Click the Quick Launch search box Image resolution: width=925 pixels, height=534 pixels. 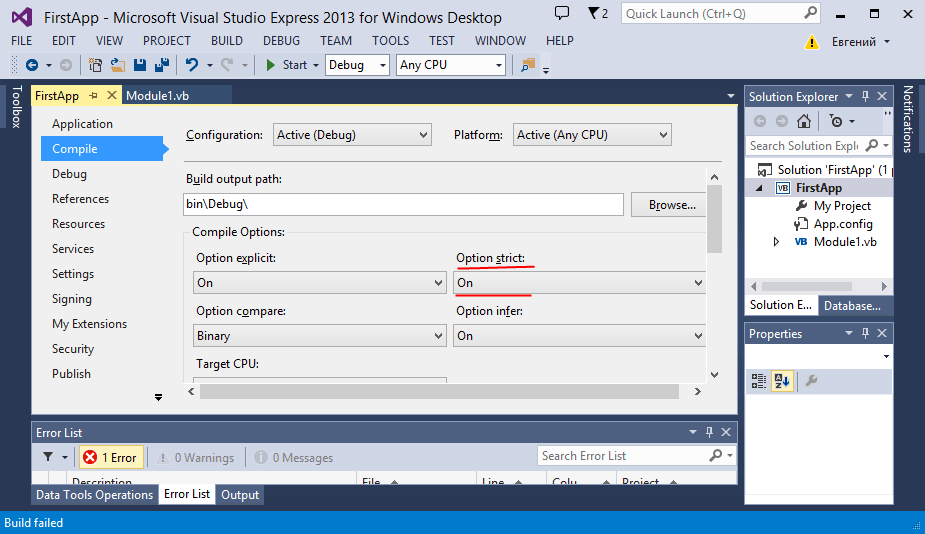720,13
